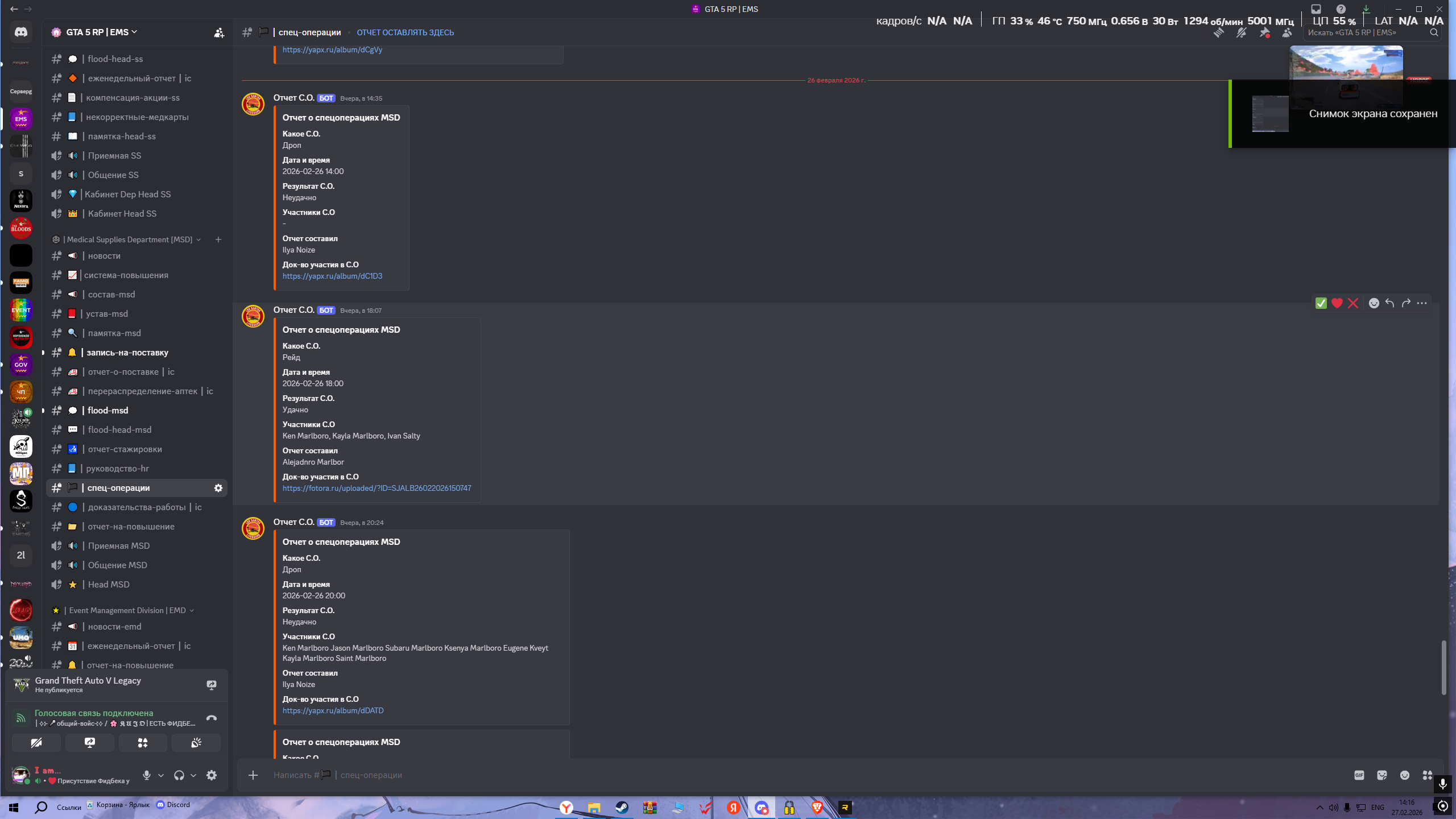Viewport: 1456px width, 819px height.
Task: Open the flood-msd channel
Action: click(x=108, y=411)
